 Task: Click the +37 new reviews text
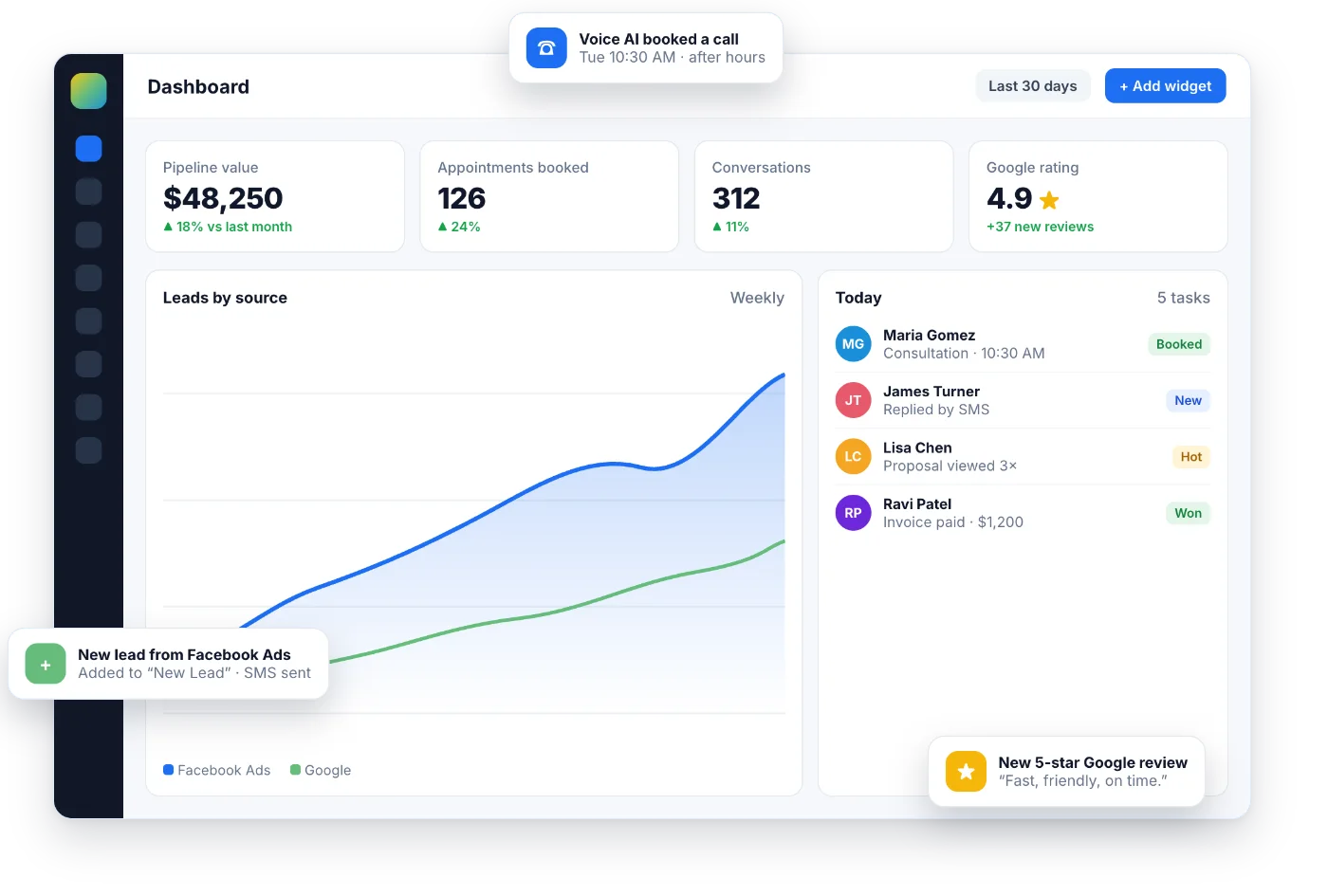coord(1040,227)
